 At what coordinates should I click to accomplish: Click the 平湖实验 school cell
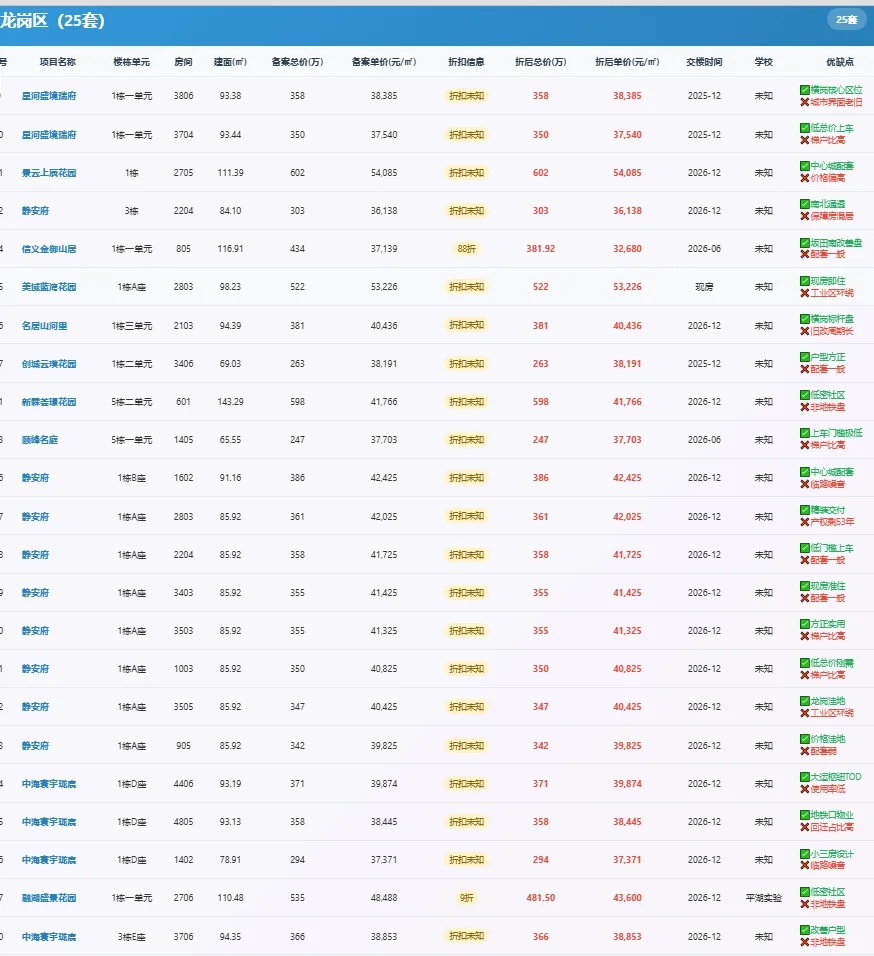(x=764, y=897)
